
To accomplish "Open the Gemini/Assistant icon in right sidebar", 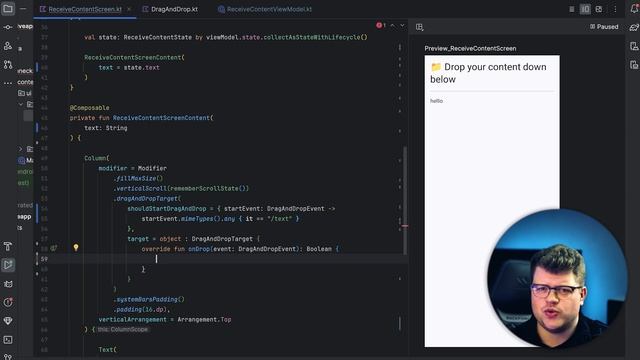I will 634,27.
